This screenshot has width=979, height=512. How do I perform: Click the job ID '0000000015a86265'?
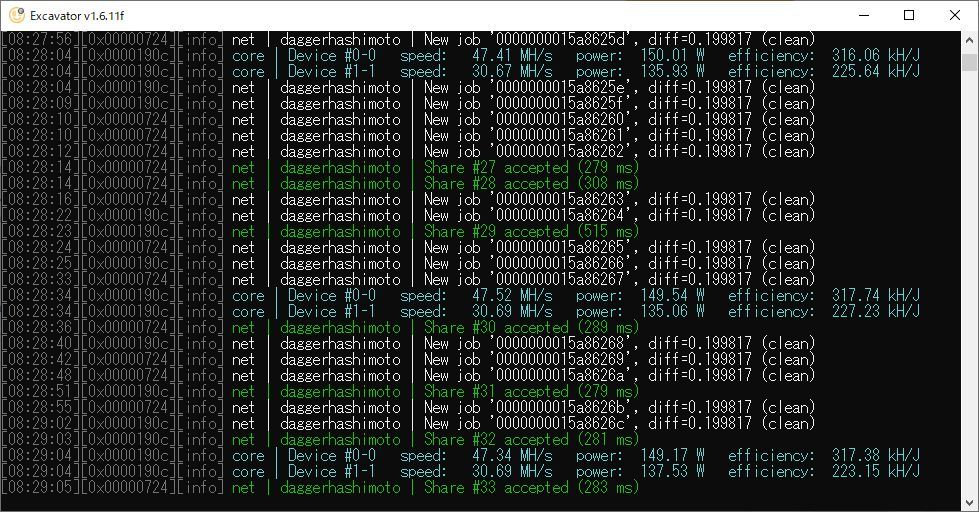564,247
